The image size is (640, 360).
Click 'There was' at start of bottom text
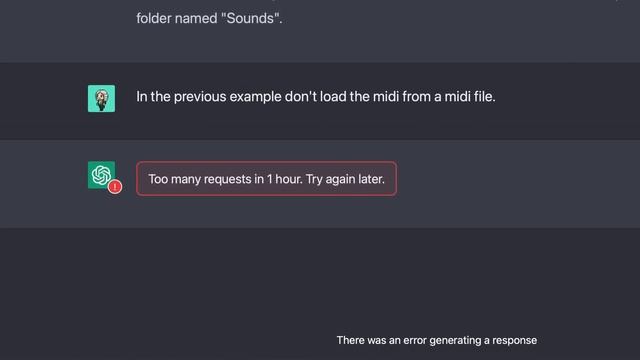coord(361,340)
